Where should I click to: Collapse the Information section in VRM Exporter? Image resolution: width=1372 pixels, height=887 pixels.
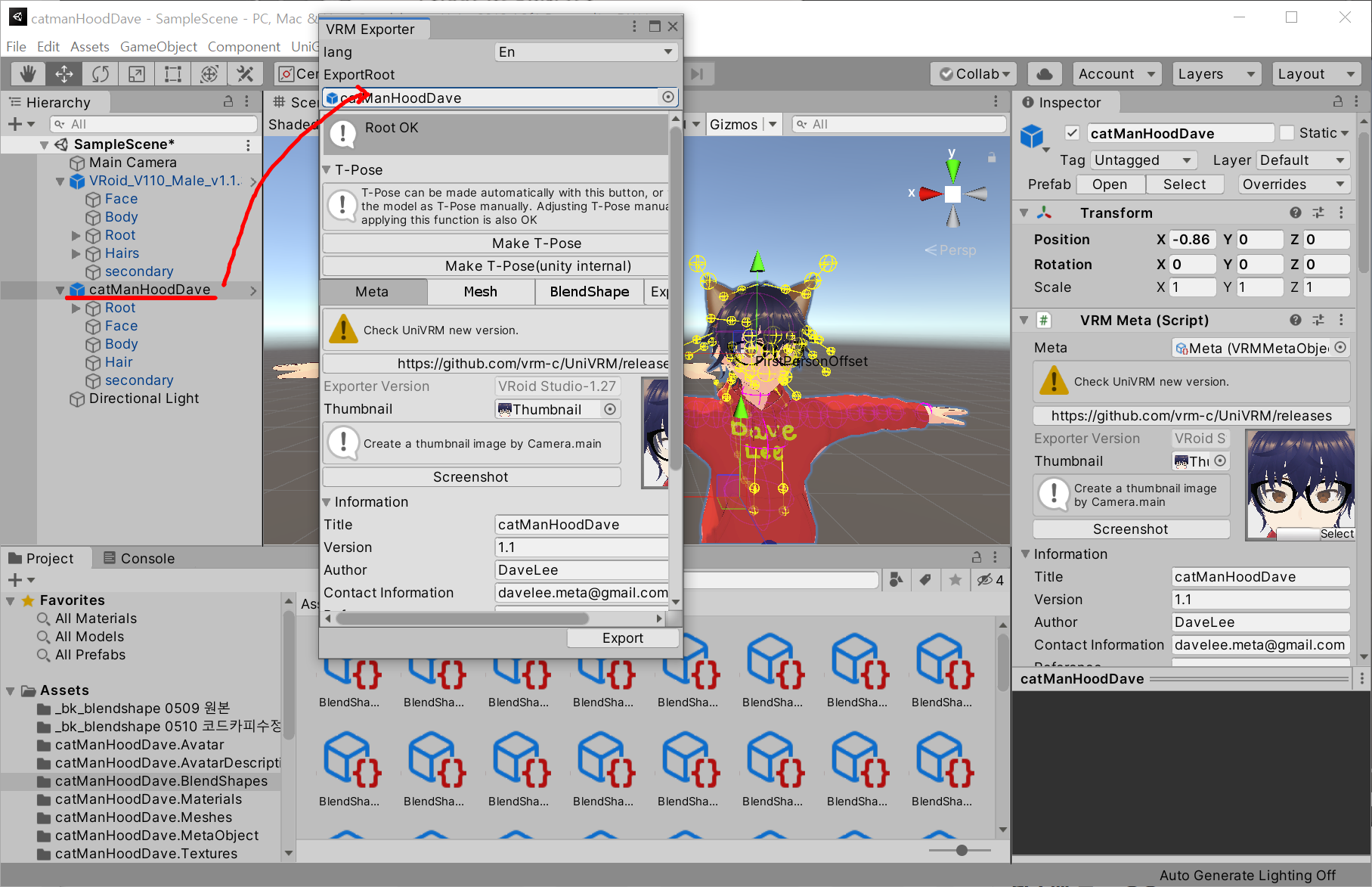327,502
